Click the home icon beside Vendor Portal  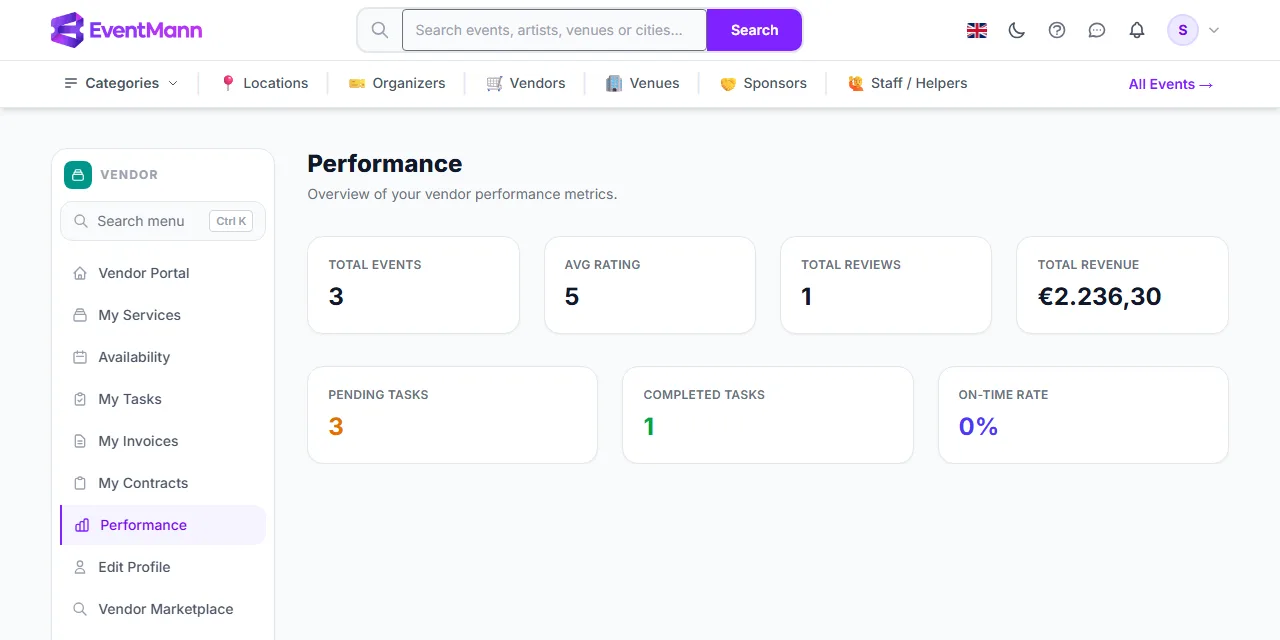[80, 273]
